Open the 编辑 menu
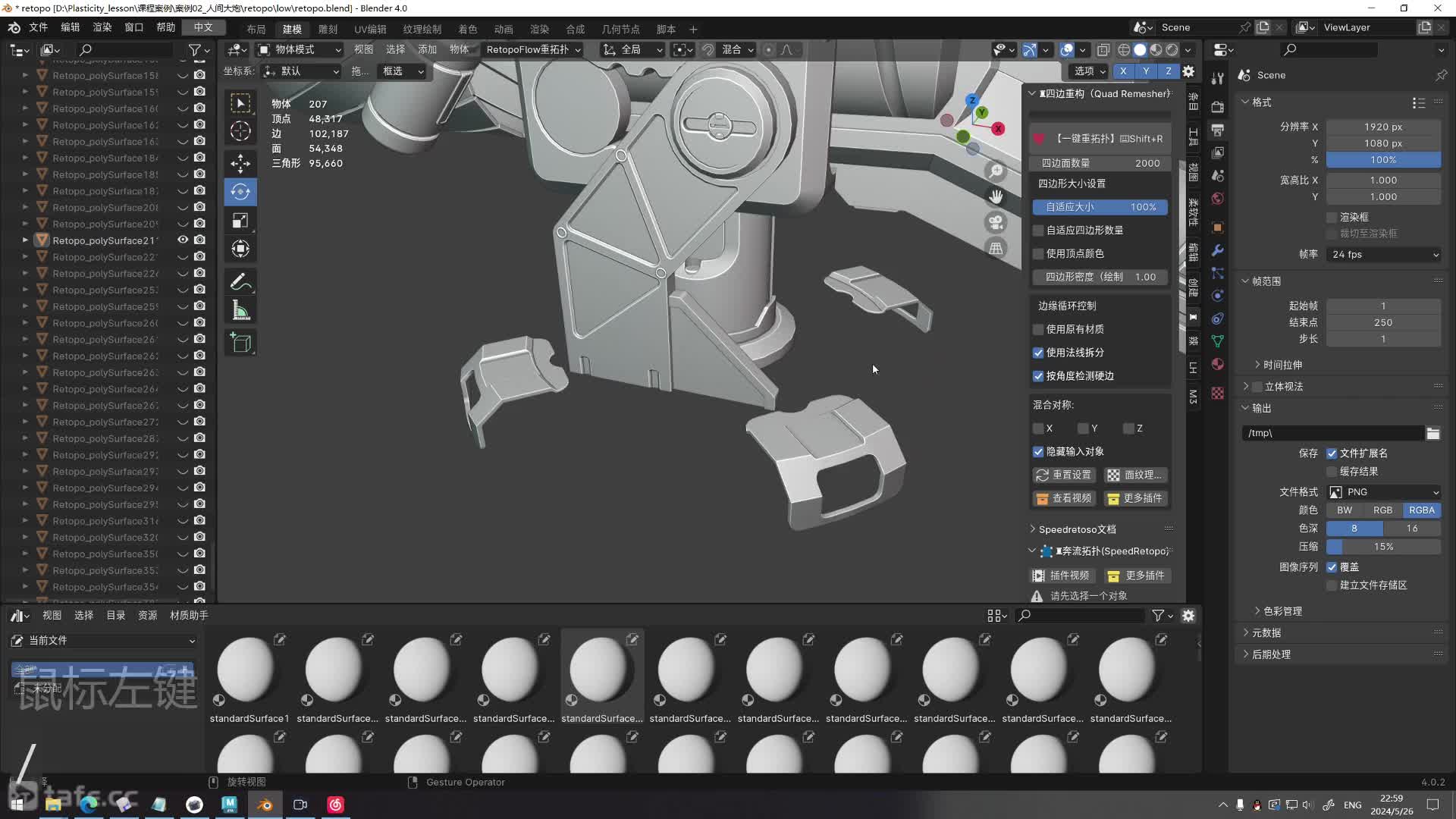This screenshot has width=1456, height=819. coord(70,27)
